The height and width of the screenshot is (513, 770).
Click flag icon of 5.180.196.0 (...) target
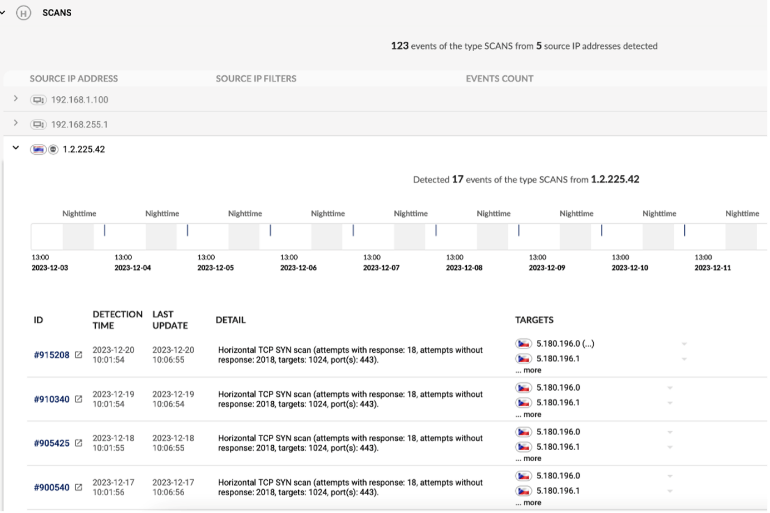pos(523,344)
